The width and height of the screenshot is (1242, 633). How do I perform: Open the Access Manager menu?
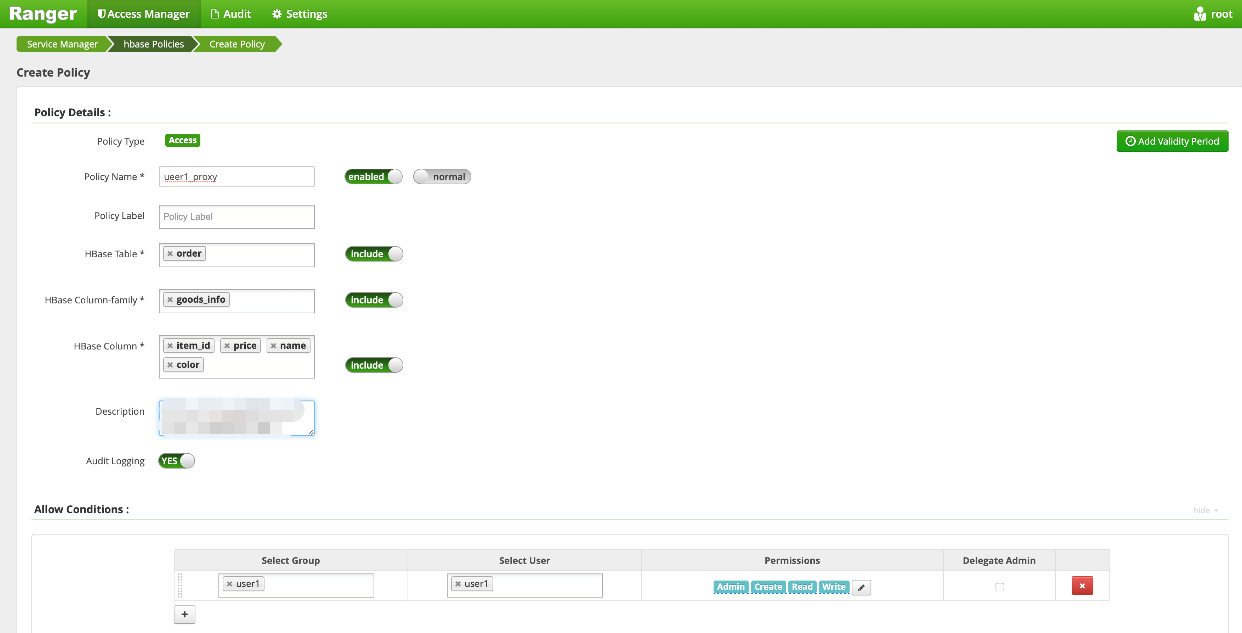(x=144, y=14)
